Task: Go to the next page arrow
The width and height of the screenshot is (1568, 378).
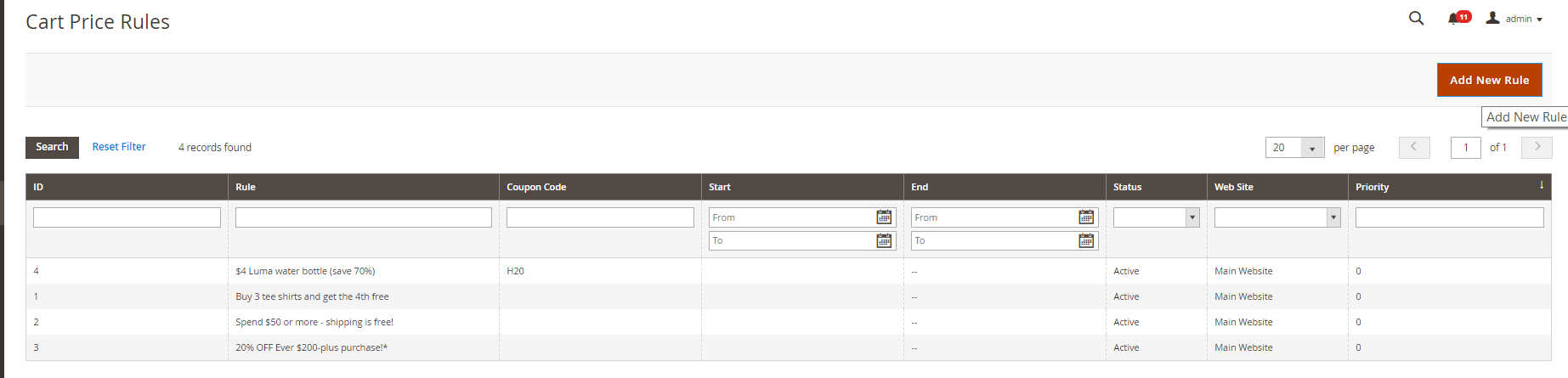Action: click(1537, 147)
